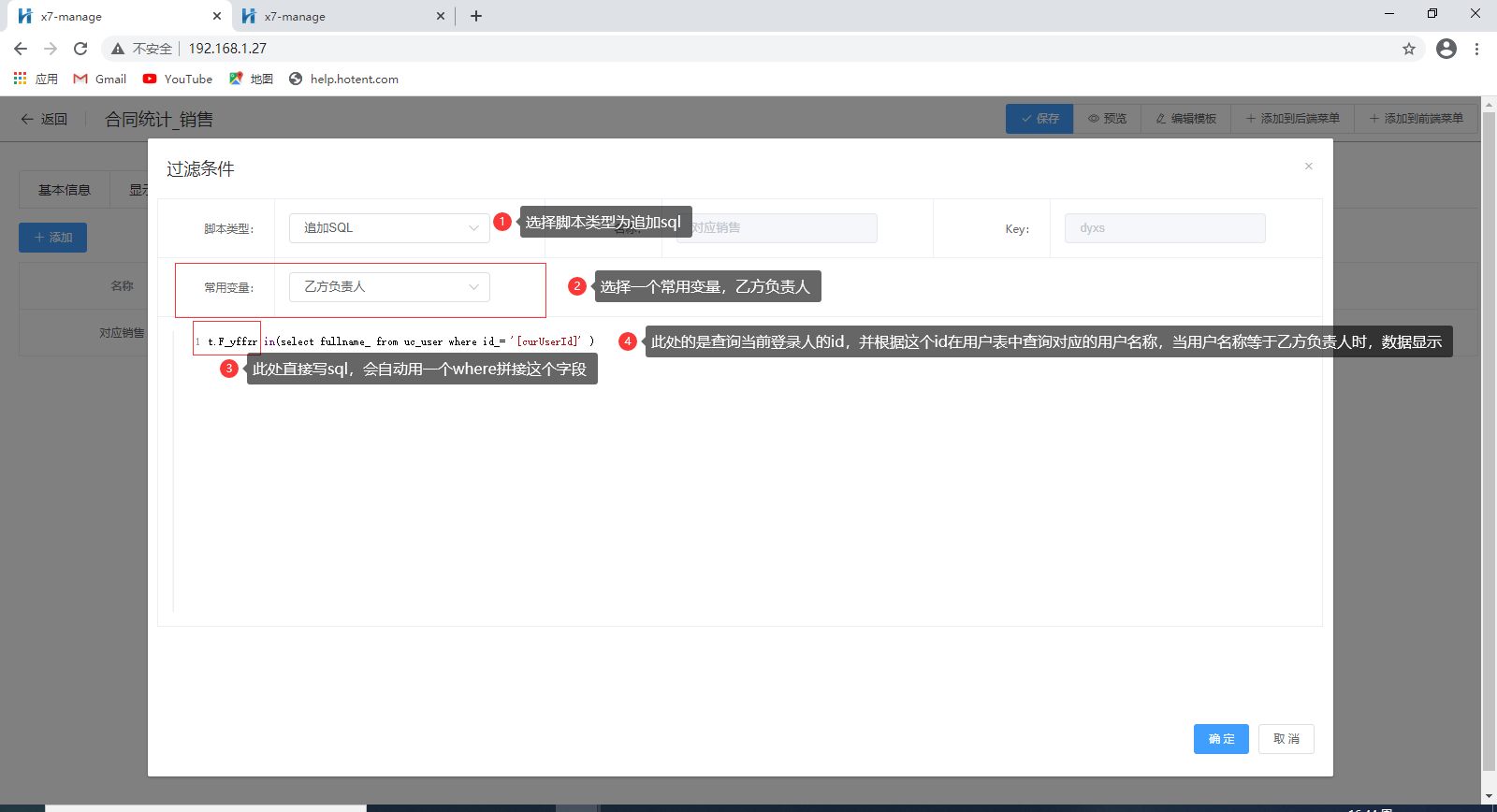This screenshot has width=1497, height=812.
Task: Open YouTube bookmark
Action: [x=178, y=80]
